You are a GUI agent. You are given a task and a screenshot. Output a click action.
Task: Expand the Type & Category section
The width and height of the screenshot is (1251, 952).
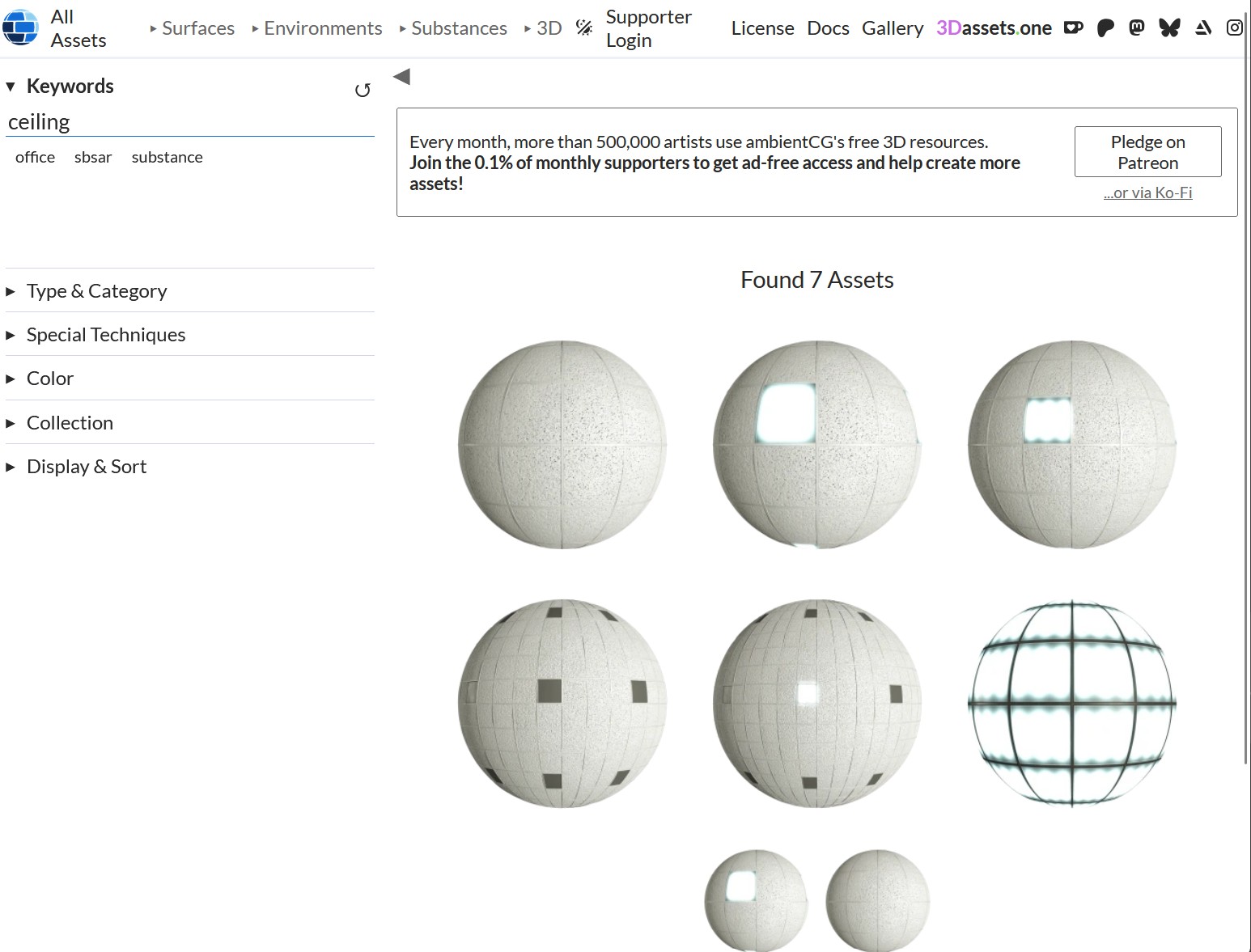[x=96, y=291]
